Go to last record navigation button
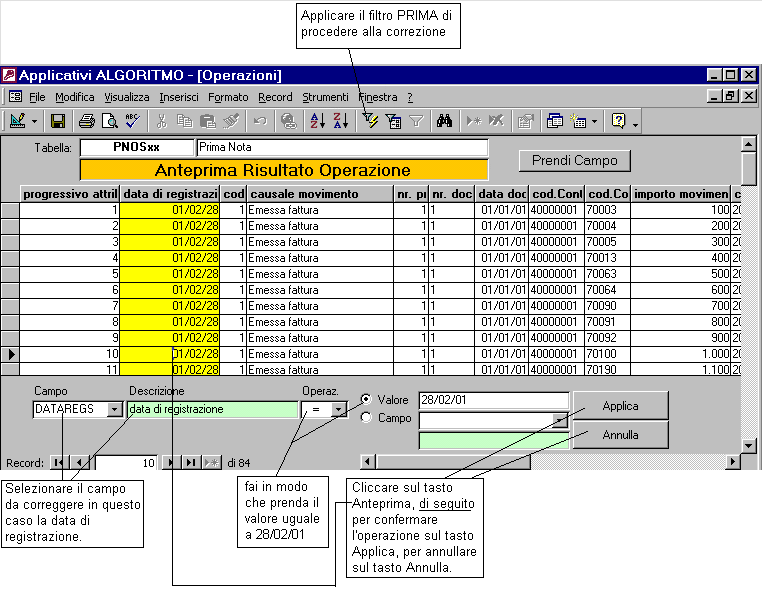 (191, 463)
